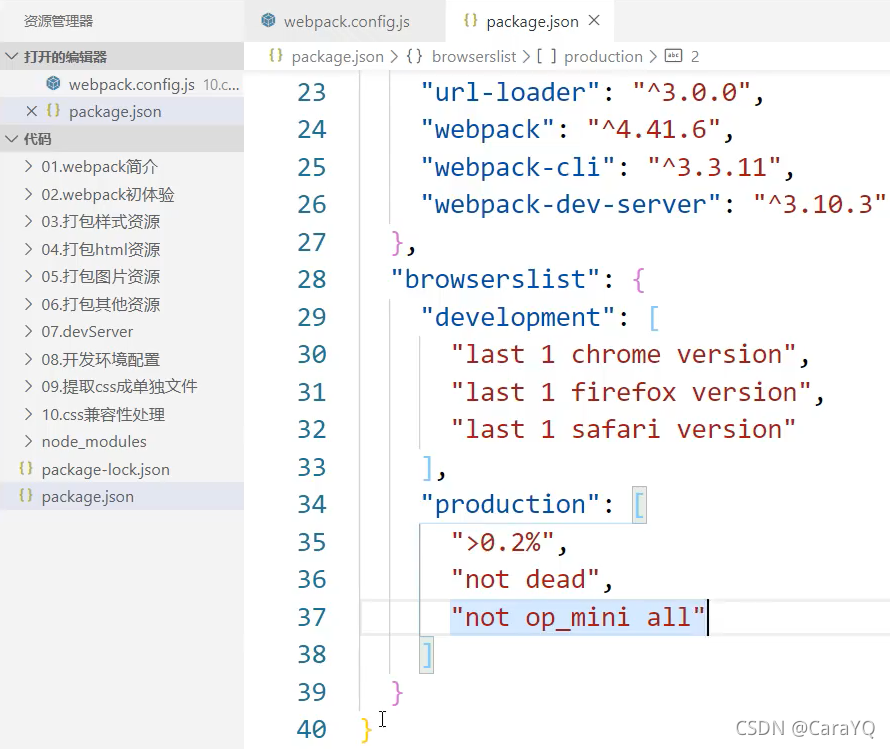Click browserslist breadcrumb item
The image size is (890, 749).
(x=474, y=57)
